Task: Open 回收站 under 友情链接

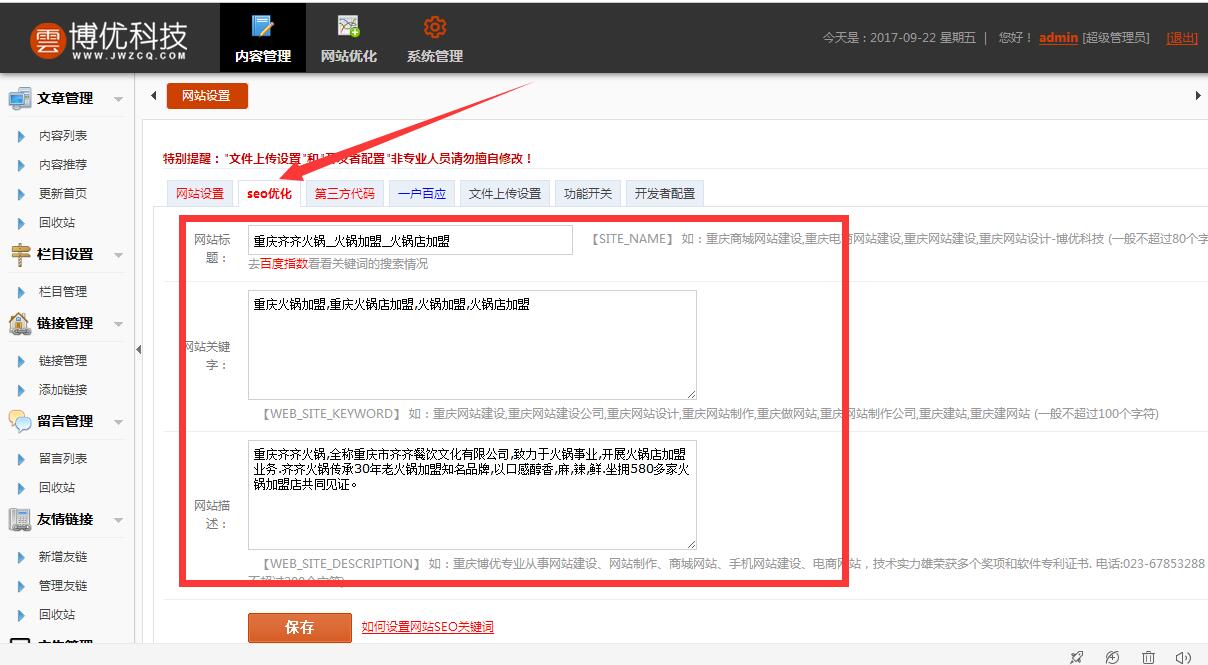Action: (x=57, y=614)
